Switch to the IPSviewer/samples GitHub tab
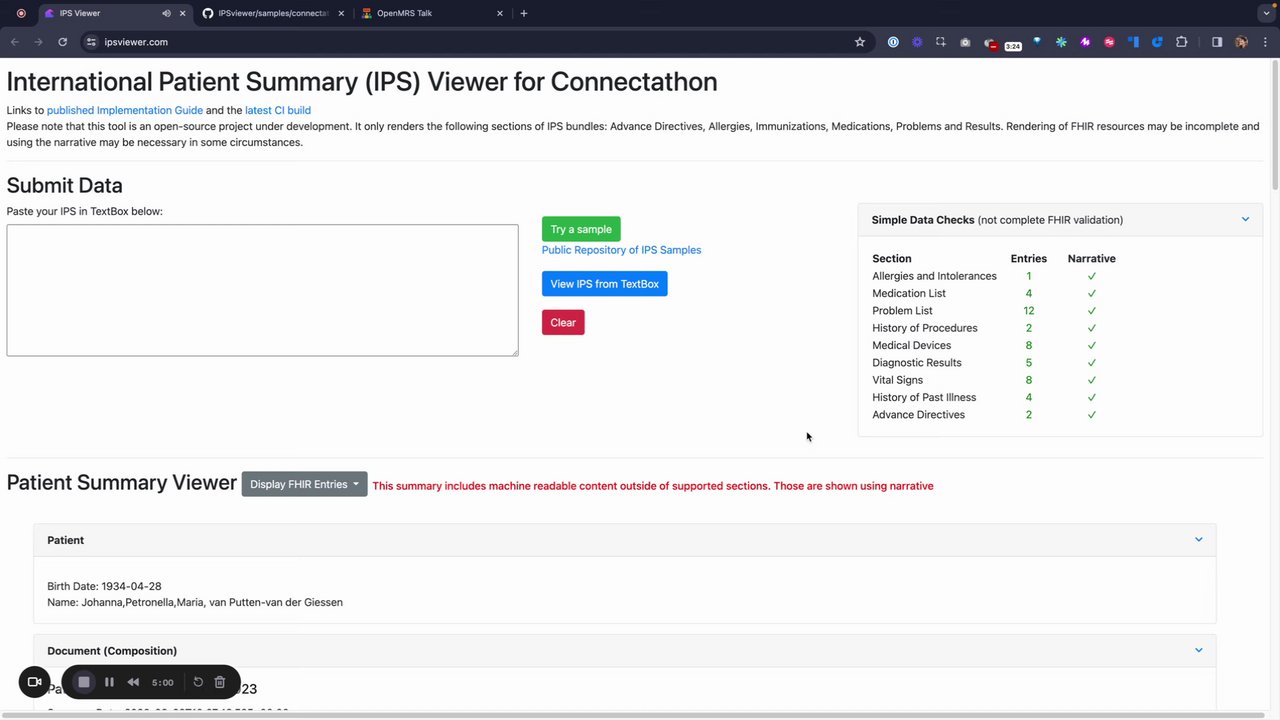 [272, 13]
